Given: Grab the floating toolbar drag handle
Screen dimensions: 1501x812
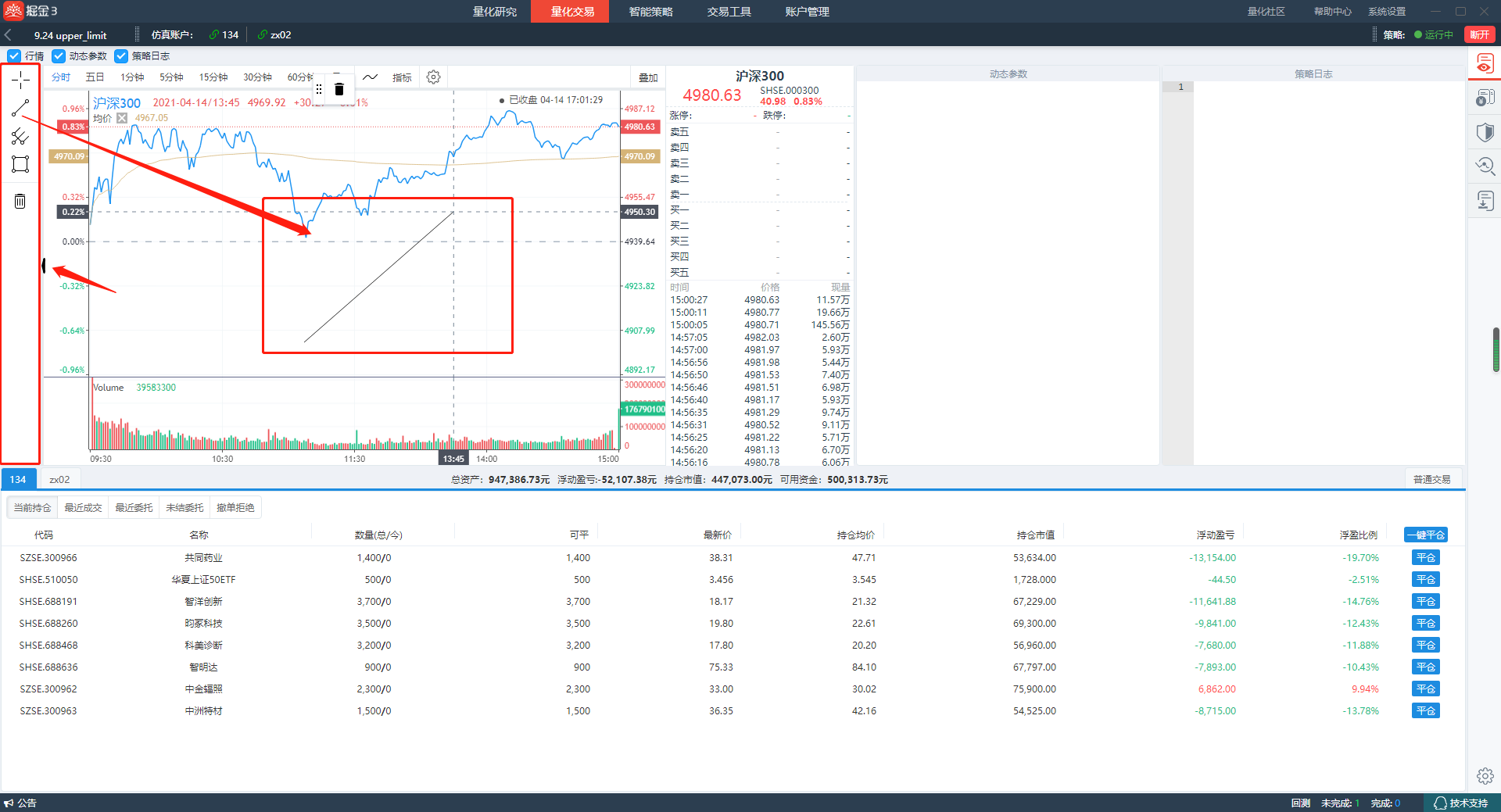Looking at the screenshot, I should (319, 89).
